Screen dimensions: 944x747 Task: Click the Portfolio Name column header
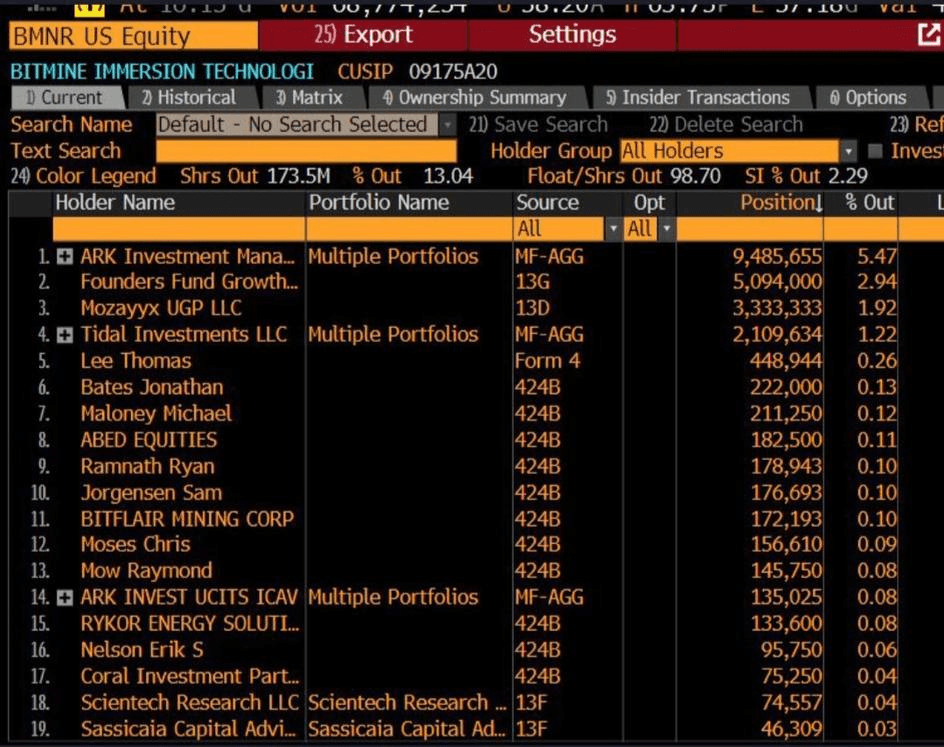379,203
